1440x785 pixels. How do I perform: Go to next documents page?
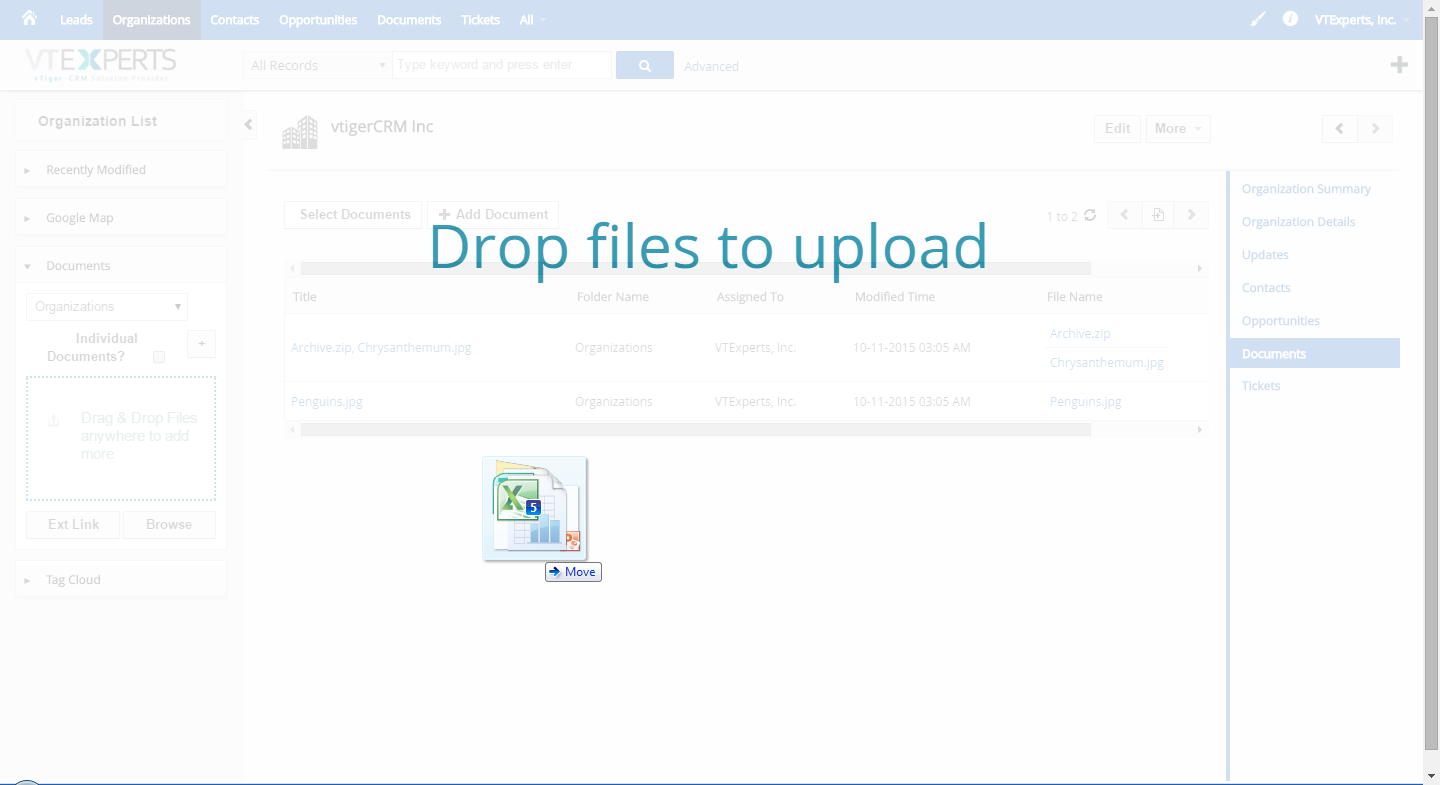(1192, 215)
